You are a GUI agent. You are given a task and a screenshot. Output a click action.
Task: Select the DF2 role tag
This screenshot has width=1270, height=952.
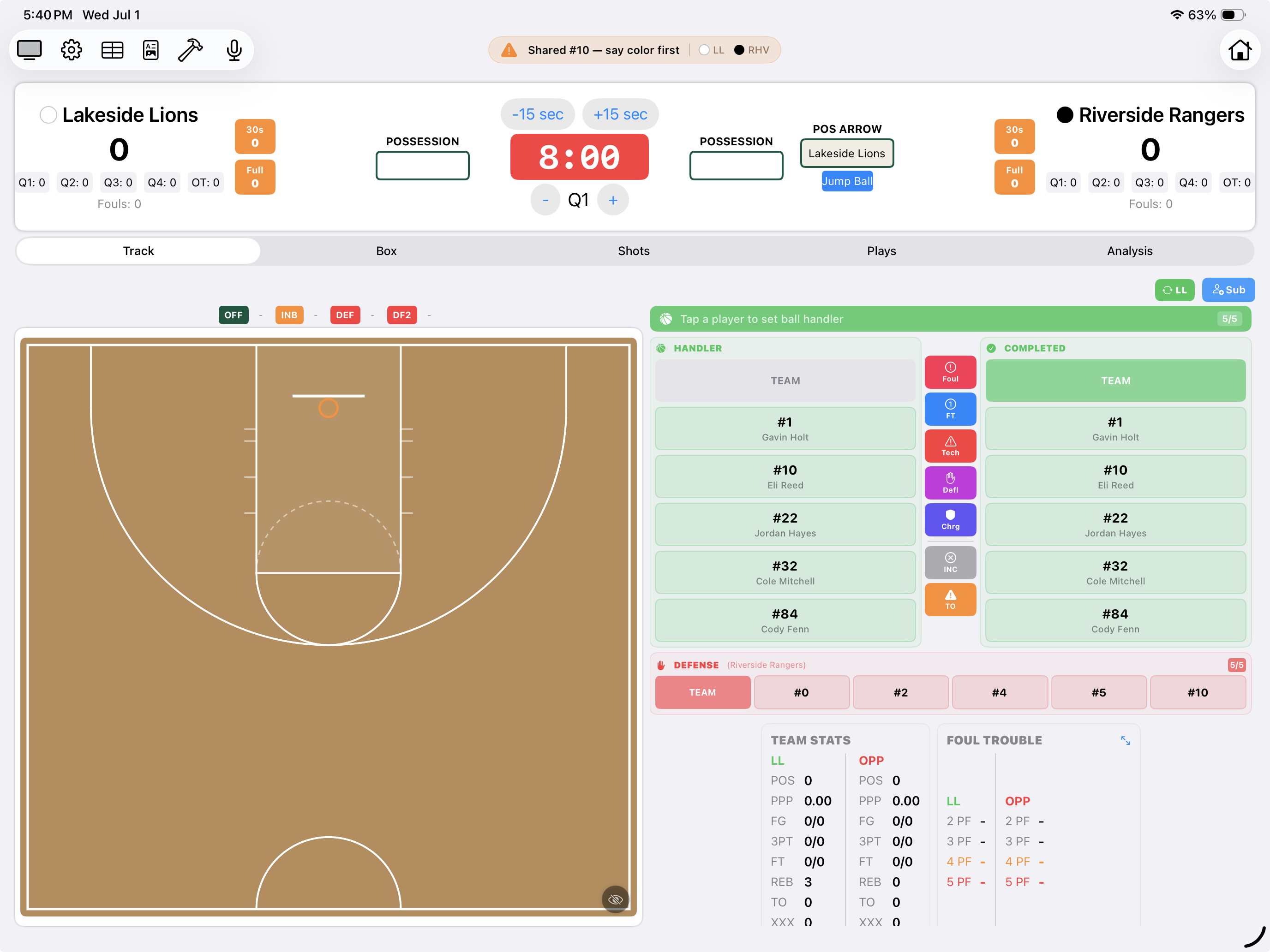401,315
